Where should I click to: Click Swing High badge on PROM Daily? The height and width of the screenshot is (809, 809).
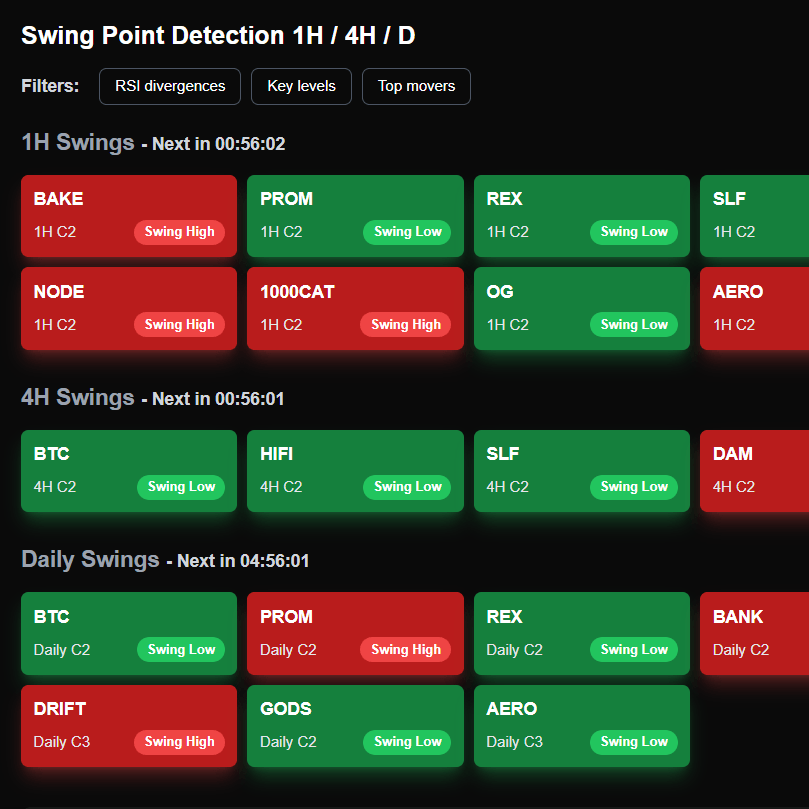pyautogui.click(x=406, y=649)
